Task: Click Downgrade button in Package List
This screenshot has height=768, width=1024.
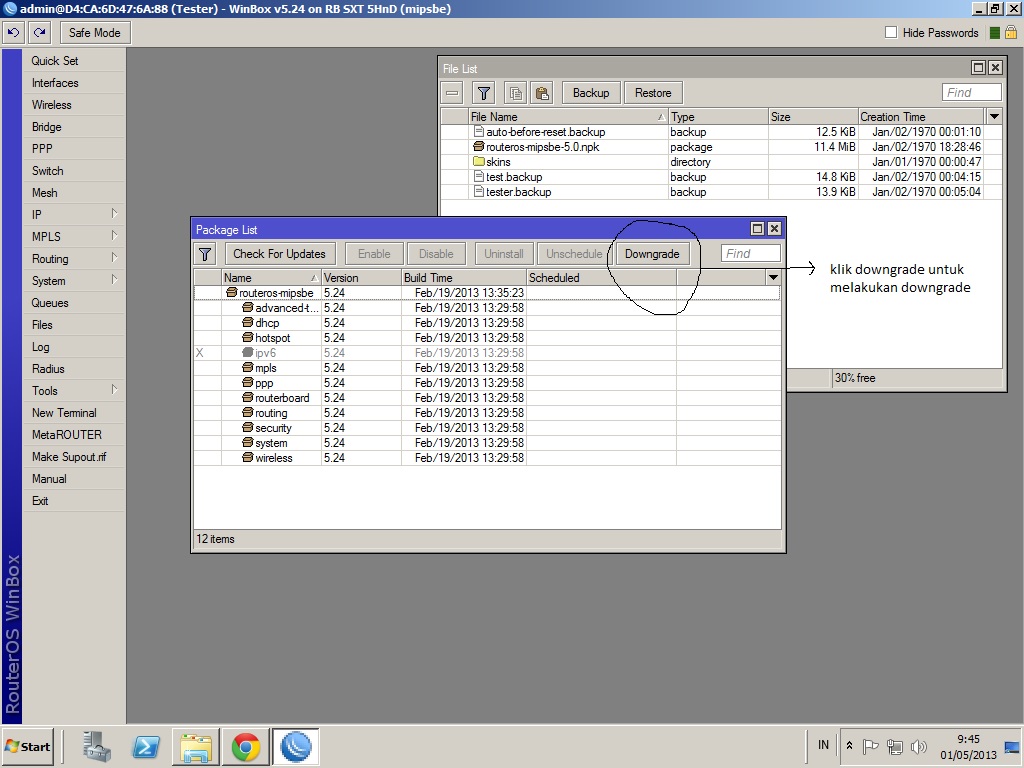Action: (x=652, y=254)
